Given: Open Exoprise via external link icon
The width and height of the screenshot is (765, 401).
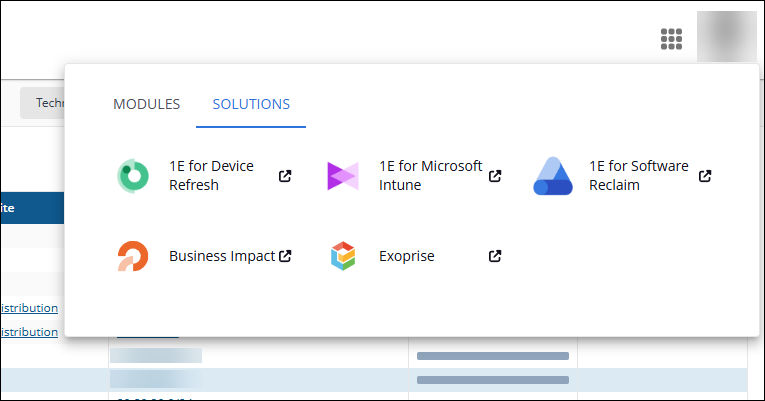Looking at the screenshot, I should [x=495, y=256].
